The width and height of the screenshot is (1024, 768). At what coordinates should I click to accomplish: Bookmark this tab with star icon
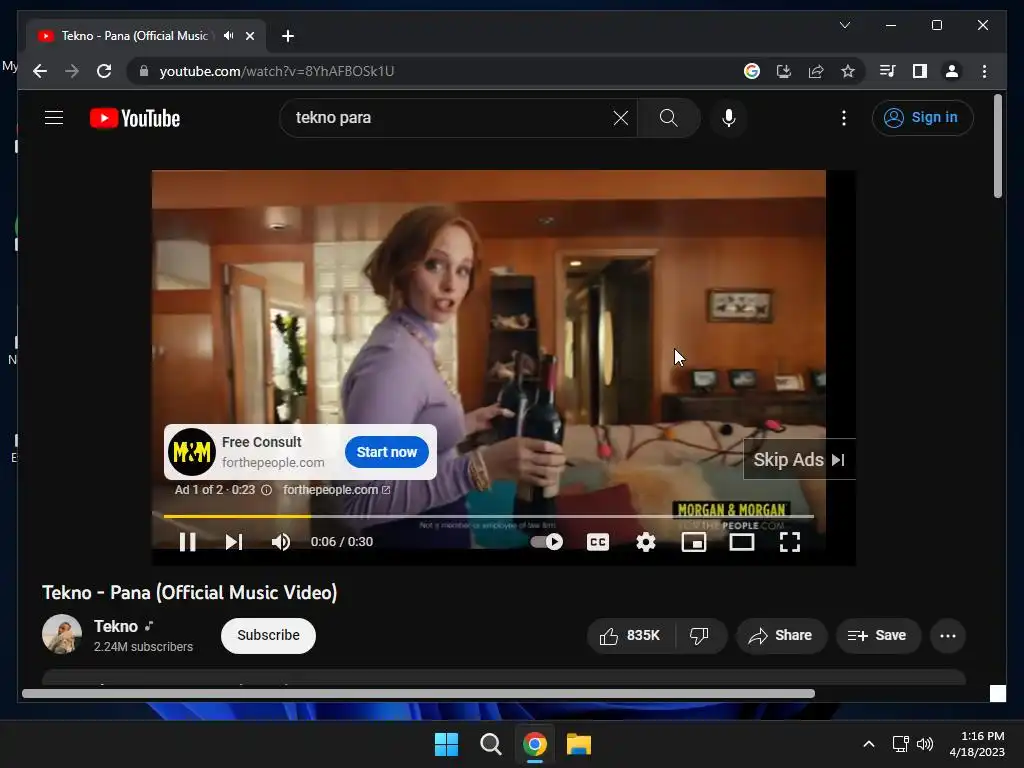pyautogui.click(x=848, y=71)
